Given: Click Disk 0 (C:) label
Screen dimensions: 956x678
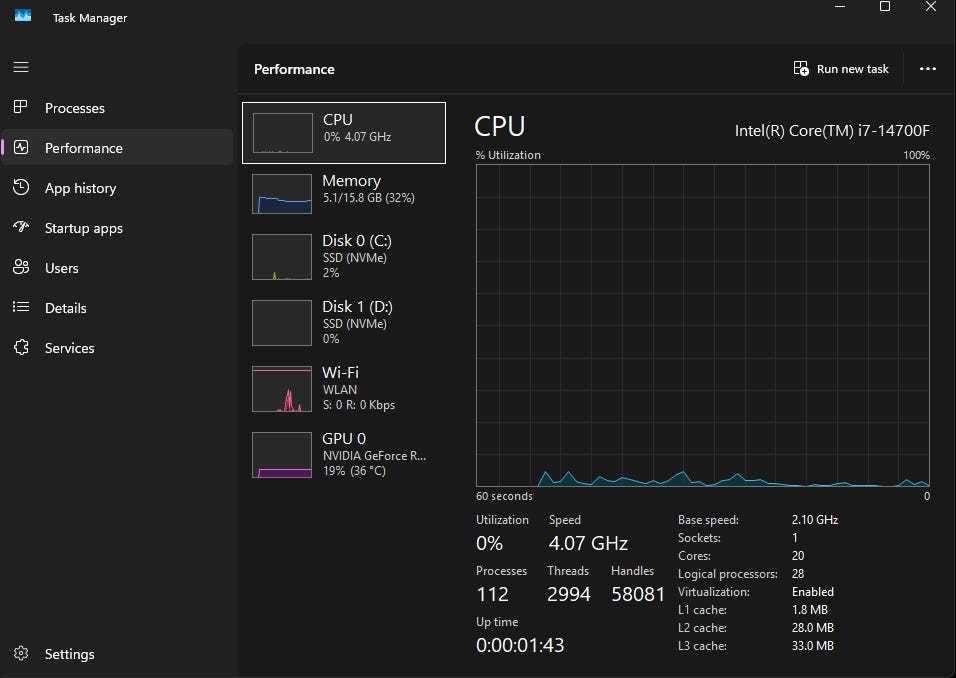Looking at the screenshot, I should tap(357, 241).
